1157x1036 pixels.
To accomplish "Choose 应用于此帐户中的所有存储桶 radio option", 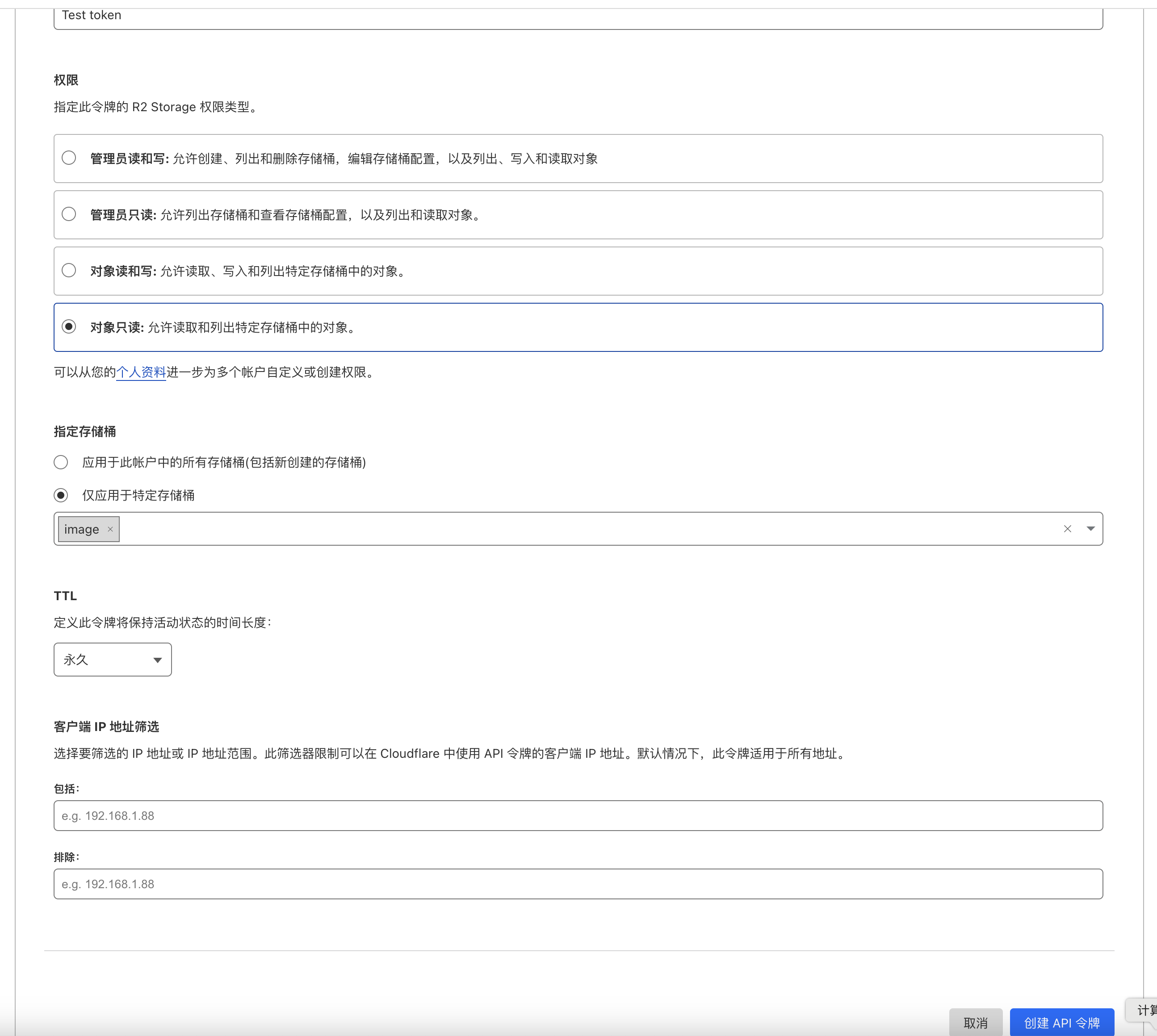I will pos(61,462).
